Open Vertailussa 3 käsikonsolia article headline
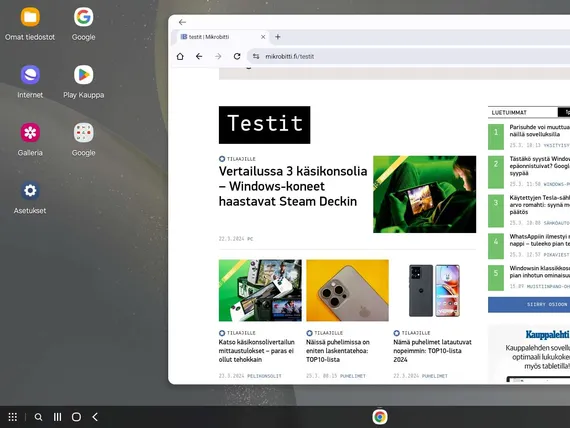 pyautogui.click(x=293, y=186)
